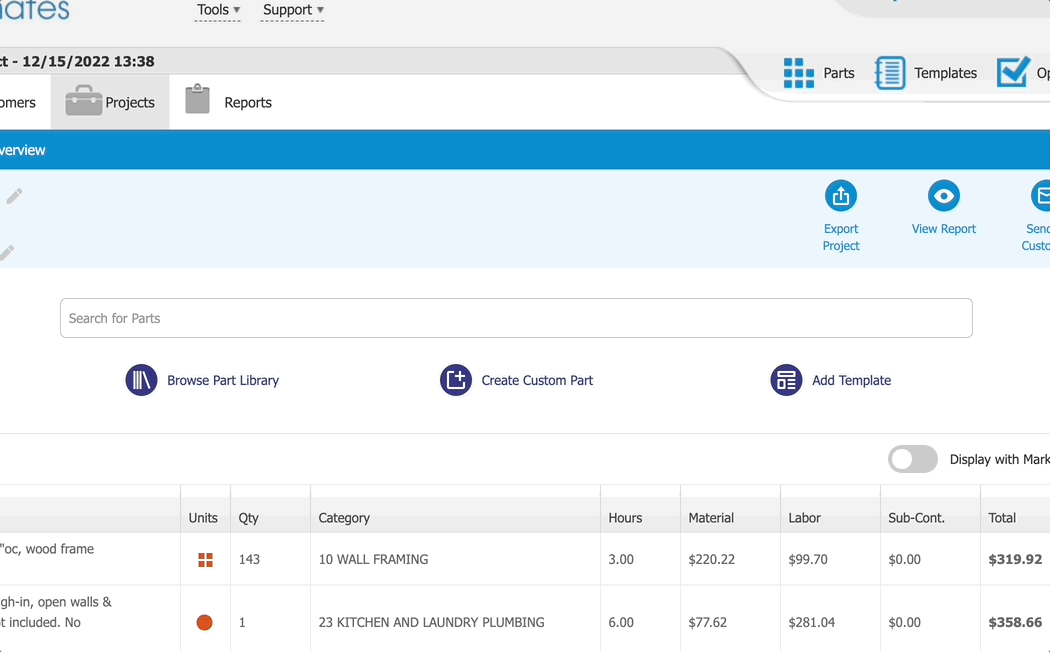Click the Create Custom Part icon

point(456,380)
